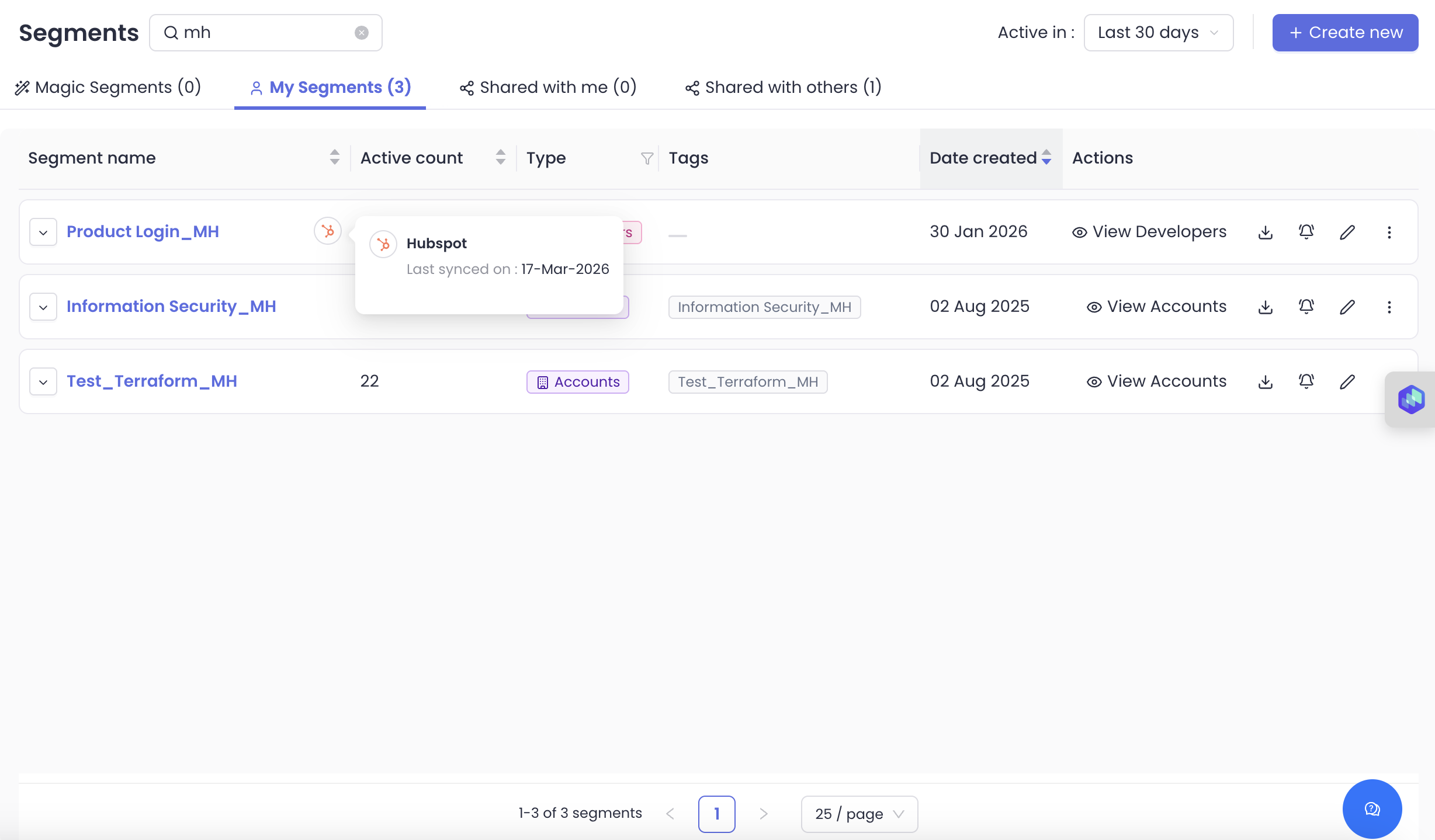Open more options menu for Product Login_MH
The image size is (1435, 840).
(x=1389, y=232)
